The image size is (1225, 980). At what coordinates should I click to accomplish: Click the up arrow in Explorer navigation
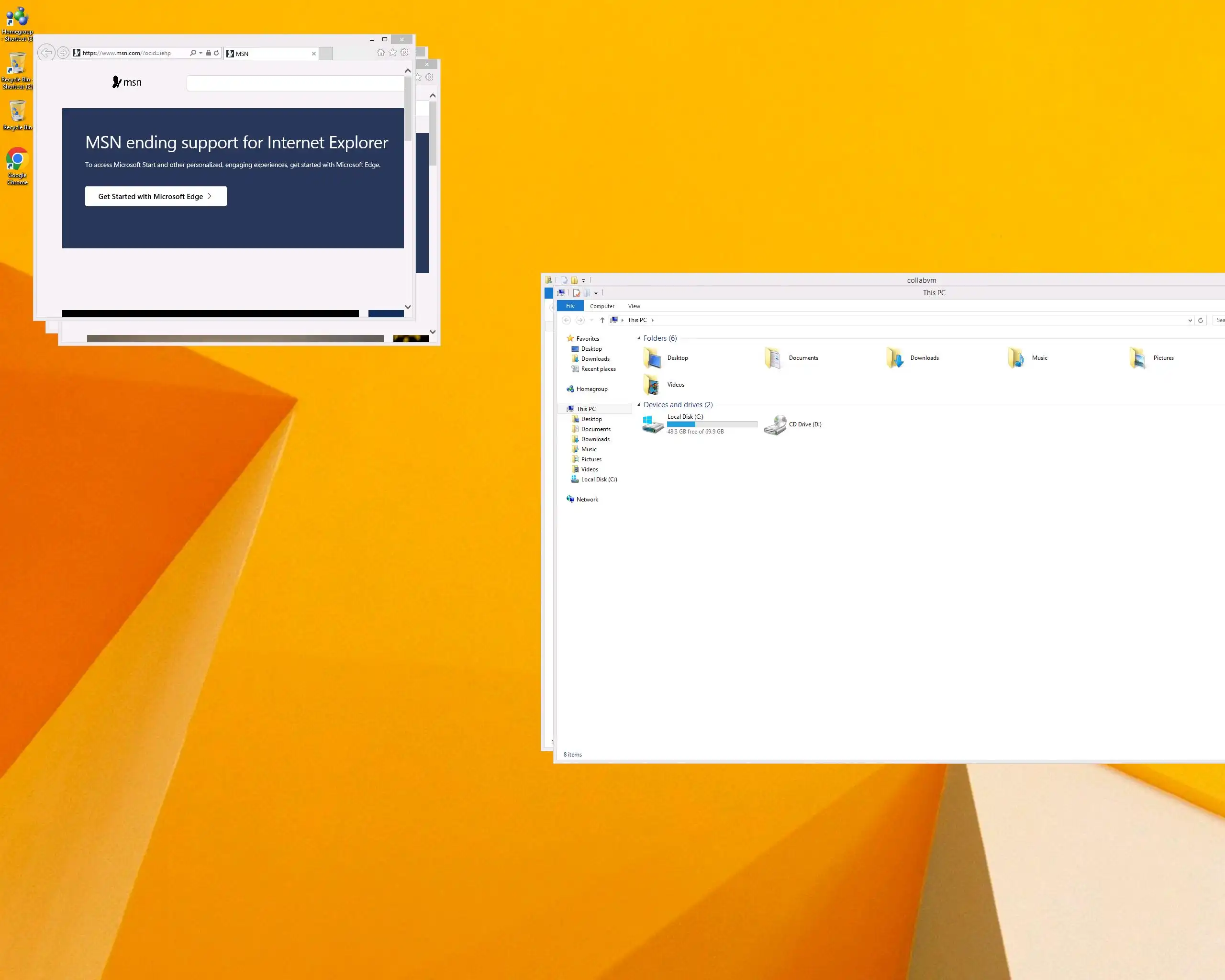(x=602, y=321)
